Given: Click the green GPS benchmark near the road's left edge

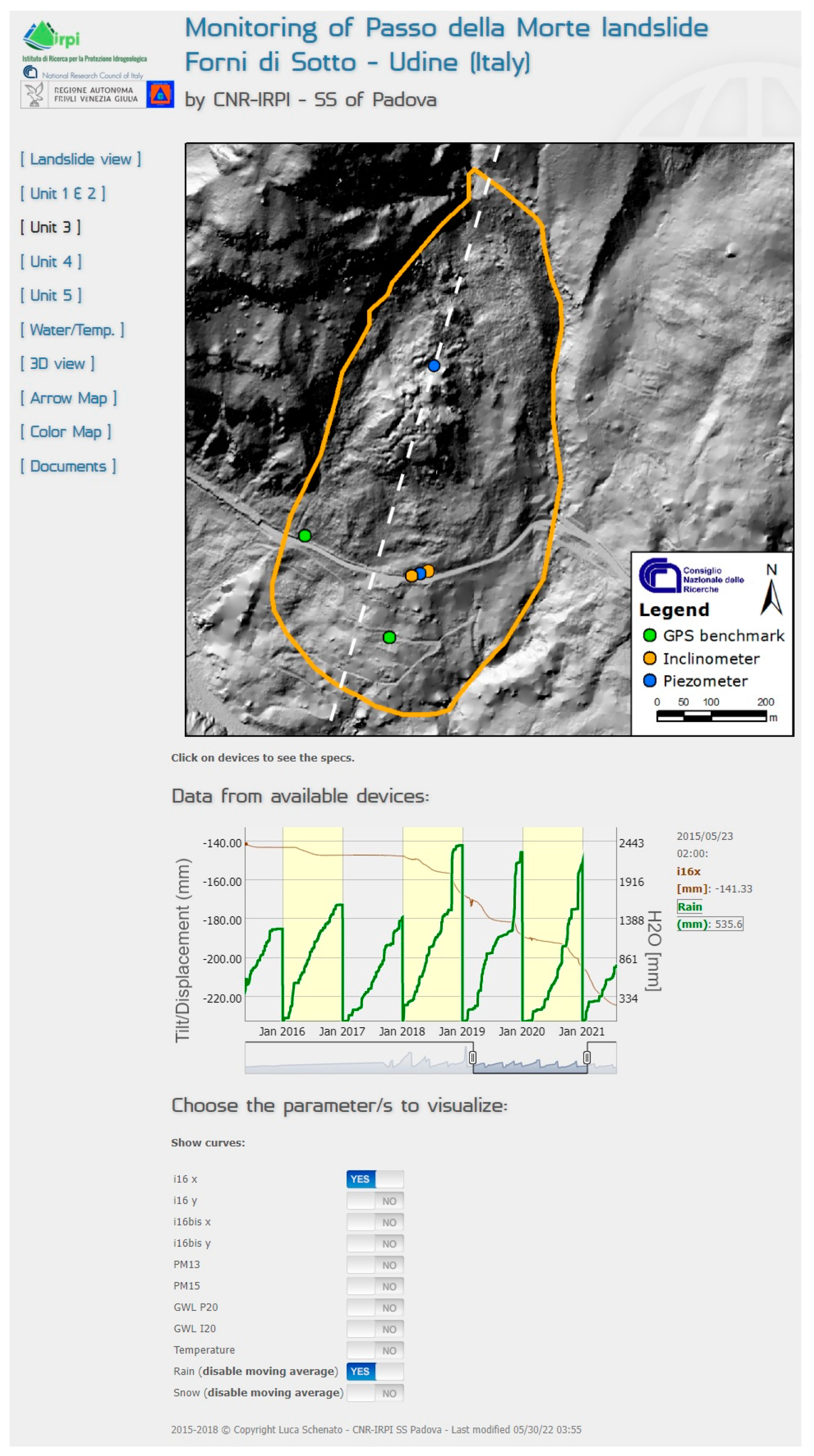Looking at the screenshot, I should (305, 535).
